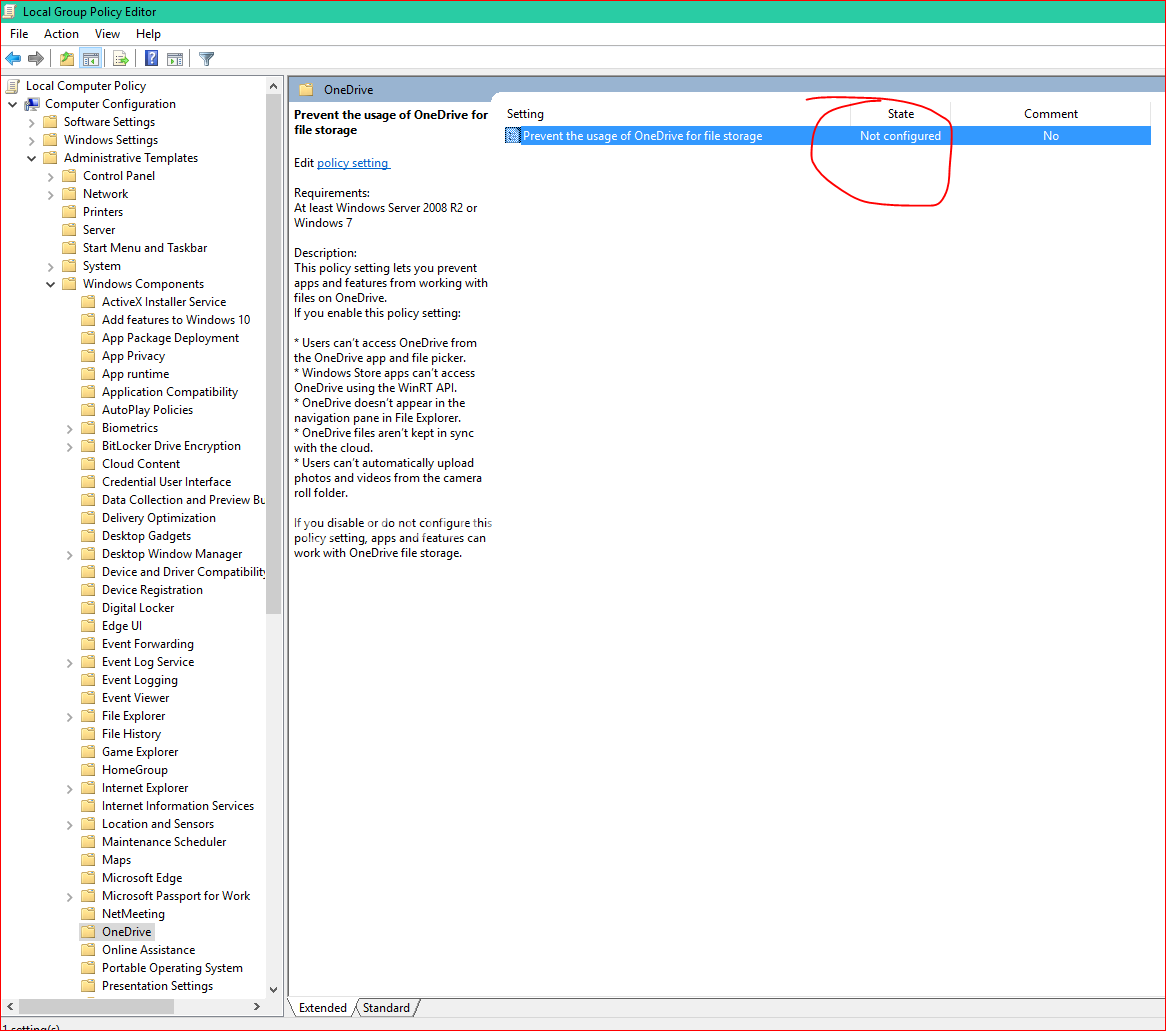1166x1031 pixels.
Task: Click the Export List toolbar icon
Action: [x=121, y=59]
